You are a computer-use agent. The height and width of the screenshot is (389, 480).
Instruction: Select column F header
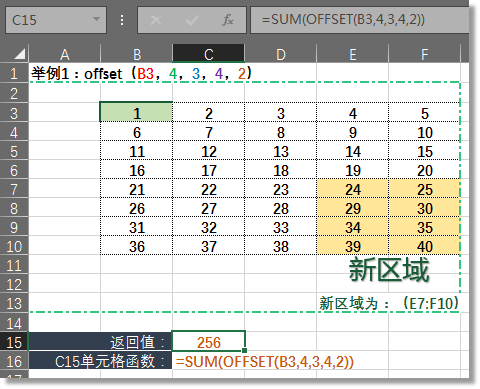(424, 54)
